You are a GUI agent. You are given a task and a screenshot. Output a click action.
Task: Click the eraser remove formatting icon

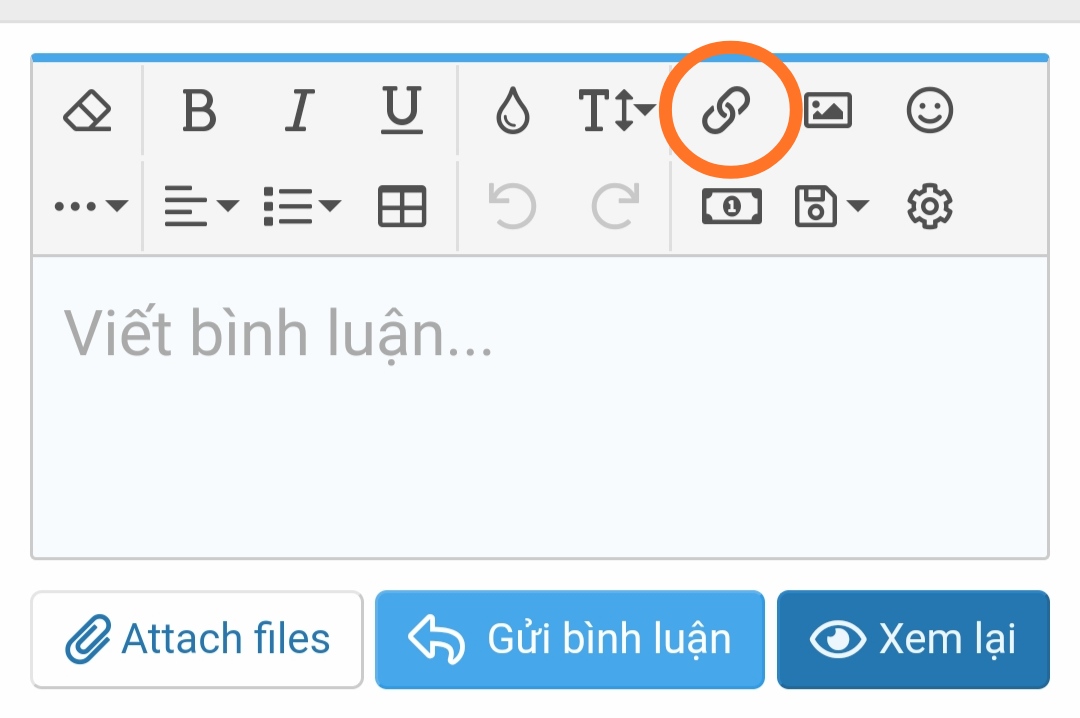87,110
